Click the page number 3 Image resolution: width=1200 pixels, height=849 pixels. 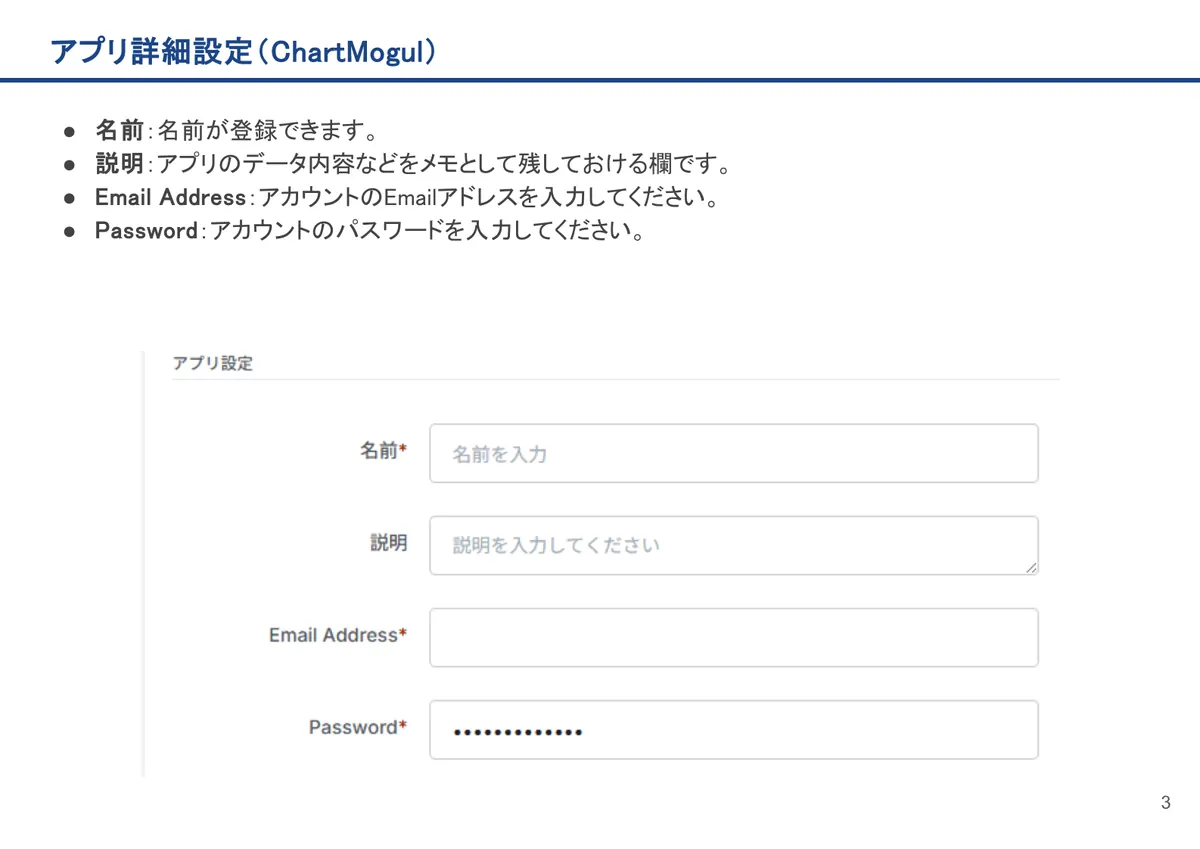(x=1165, y=803)
